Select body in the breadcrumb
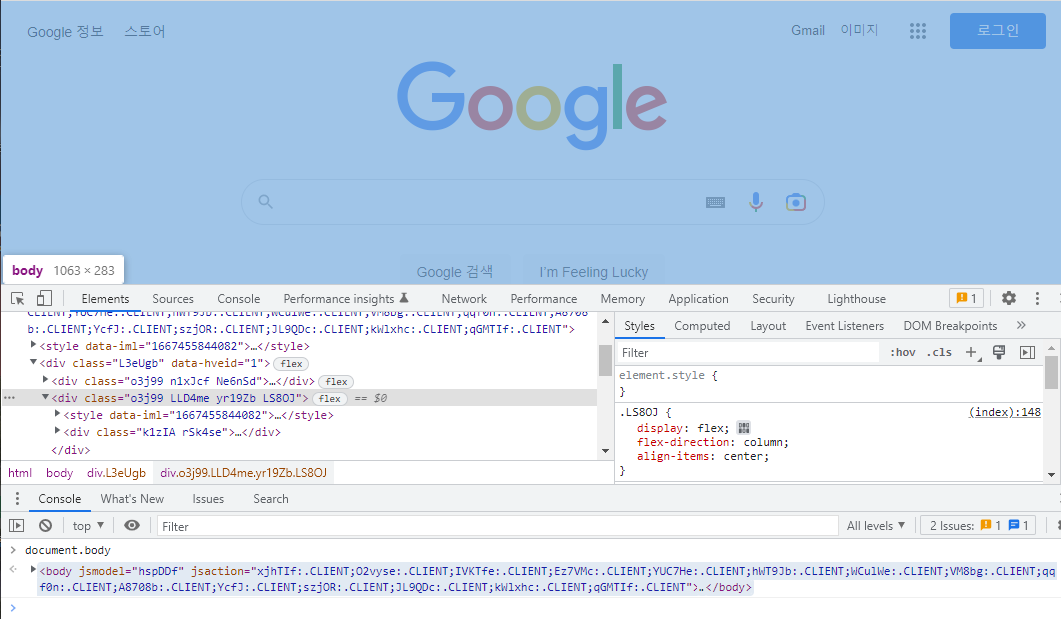This screenshot has height=619, width=1061. pos(60,473)
